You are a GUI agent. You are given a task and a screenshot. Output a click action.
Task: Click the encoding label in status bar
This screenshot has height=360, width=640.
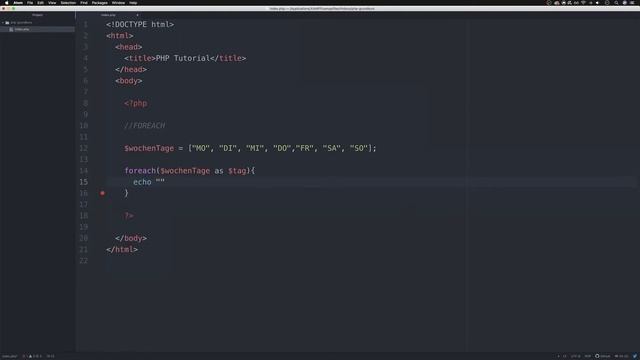tap(576, 356)
